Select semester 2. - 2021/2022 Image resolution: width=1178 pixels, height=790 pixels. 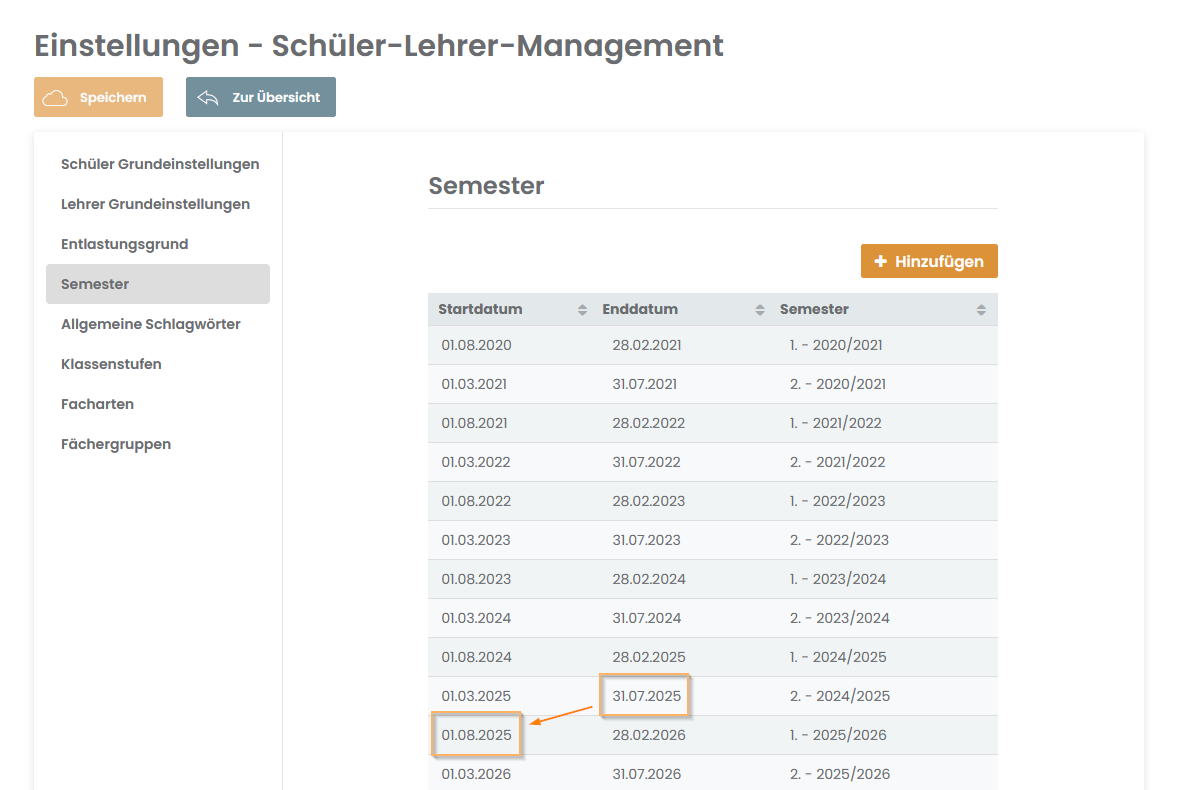coord(838,463)
